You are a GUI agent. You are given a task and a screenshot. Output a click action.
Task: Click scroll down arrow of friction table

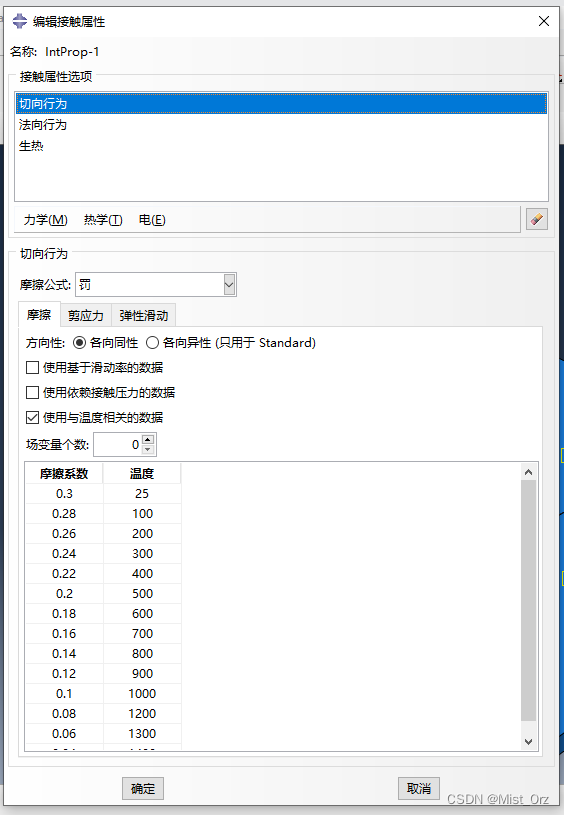point(528,742)
